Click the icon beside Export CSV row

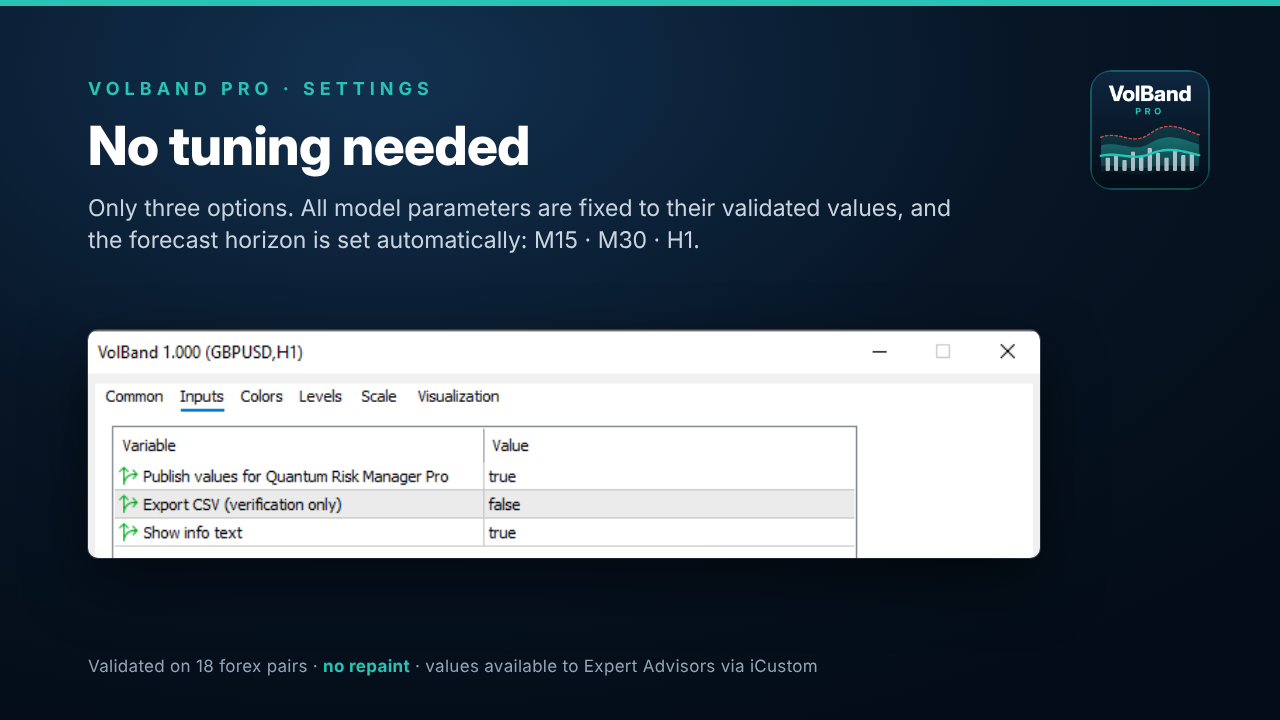[129, 504]
